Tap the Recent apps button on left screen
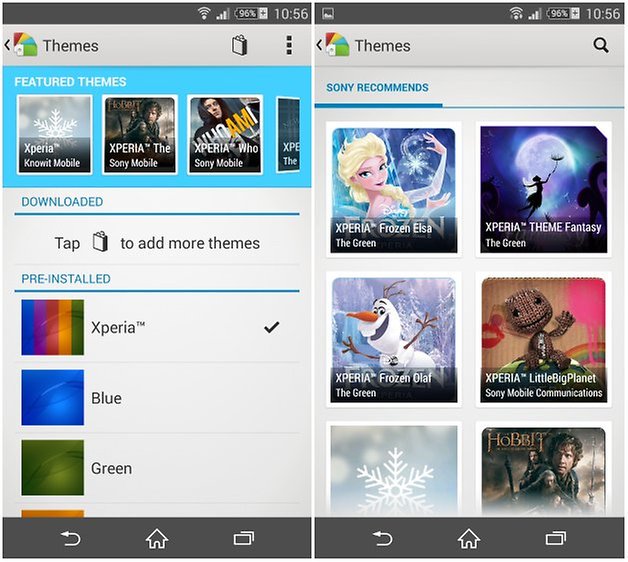This screenshot has width=628, height=562. (244, 539)
